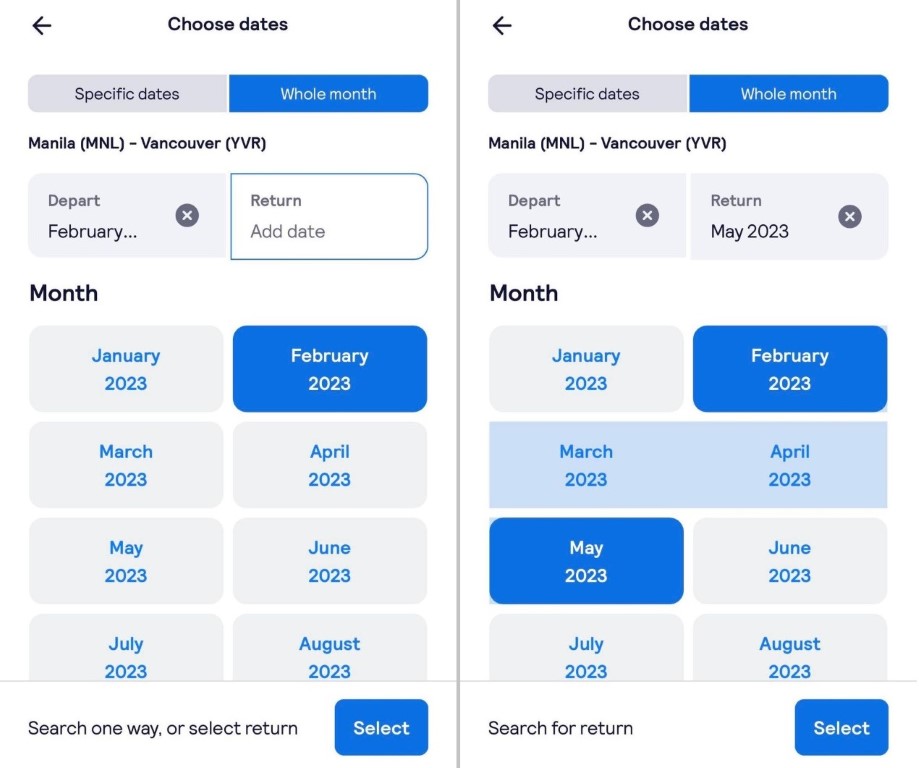This screenshot has height=768, width=919.
Task: Tap Select beside Search one way text
Action: (x=382, y=728)
